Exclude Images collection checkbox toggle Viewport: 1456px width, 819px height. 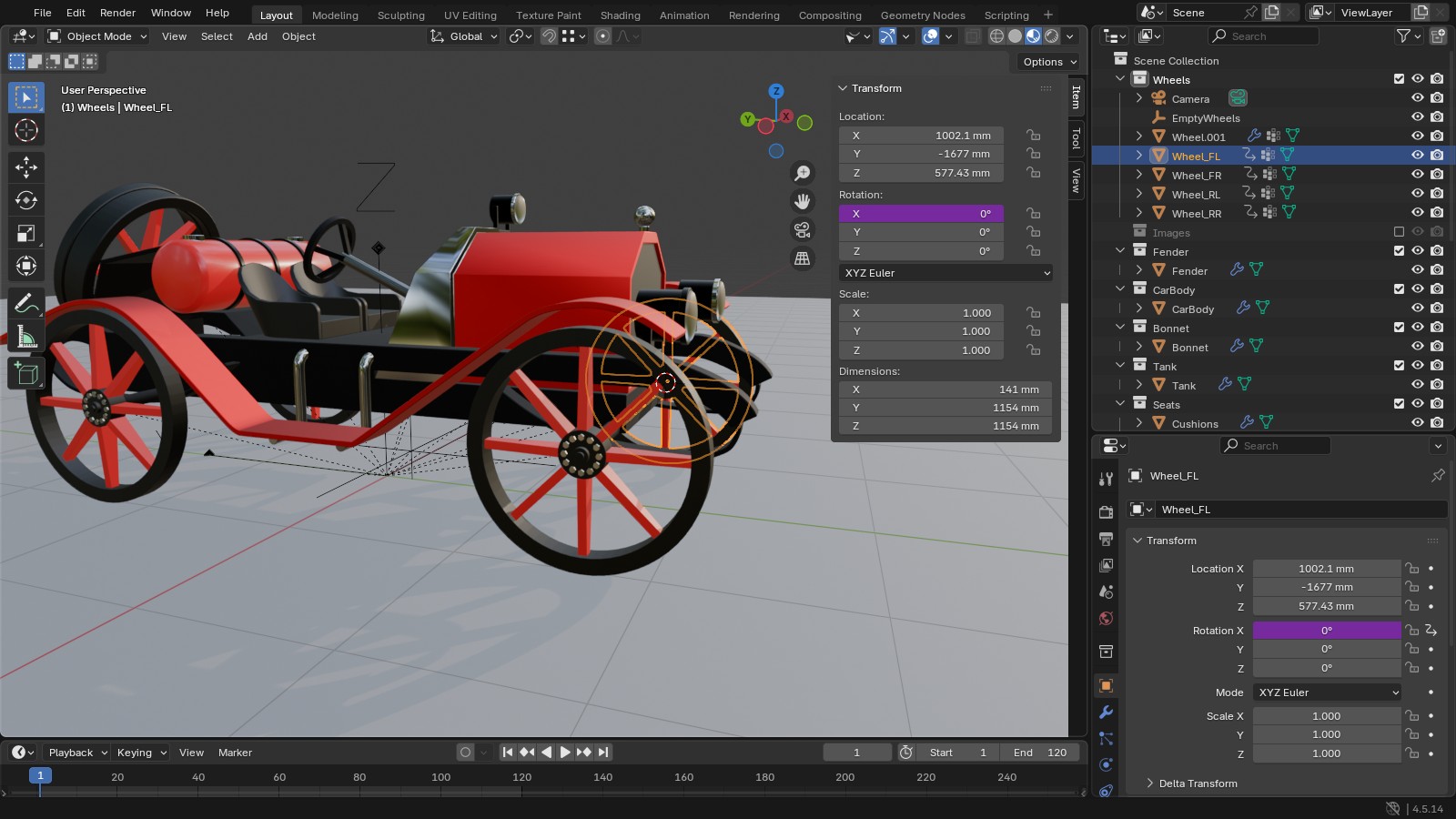tap(1399, 232)
